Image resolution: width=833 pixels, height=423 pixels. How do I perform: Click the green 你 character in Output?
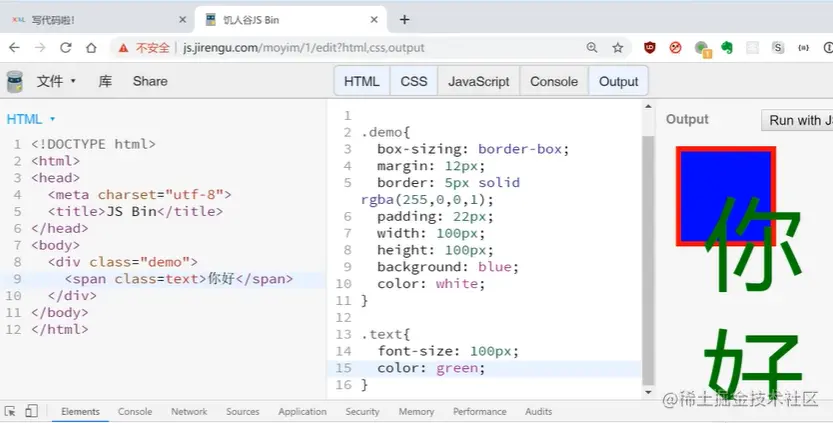click(753, 246)
